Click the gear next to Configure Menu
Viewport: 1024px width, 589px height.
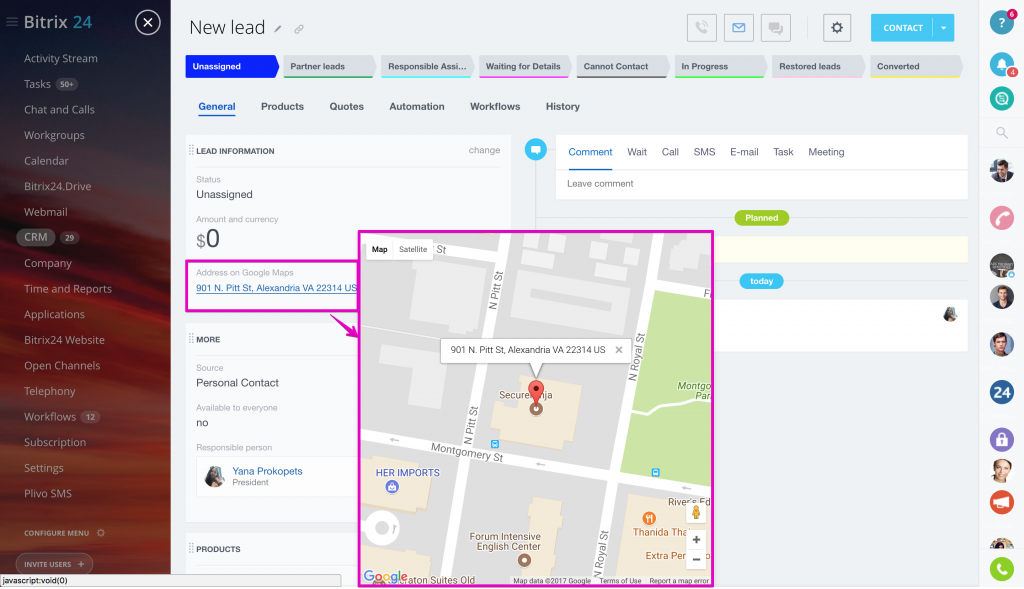(101, 533)
